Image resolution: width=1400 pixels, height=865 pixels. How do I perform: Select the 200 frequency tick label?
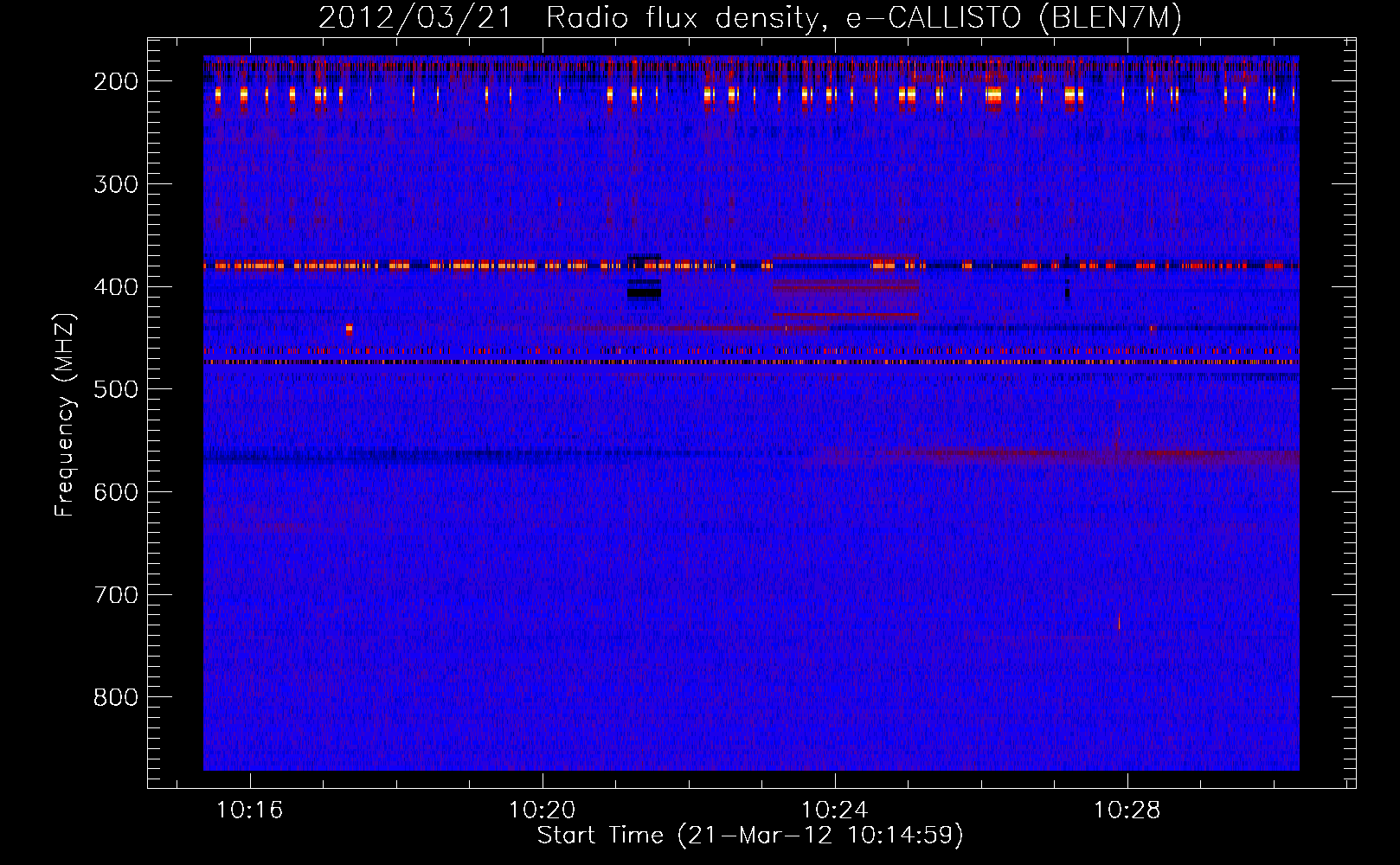pyautogui.click(x=115, y=81)
